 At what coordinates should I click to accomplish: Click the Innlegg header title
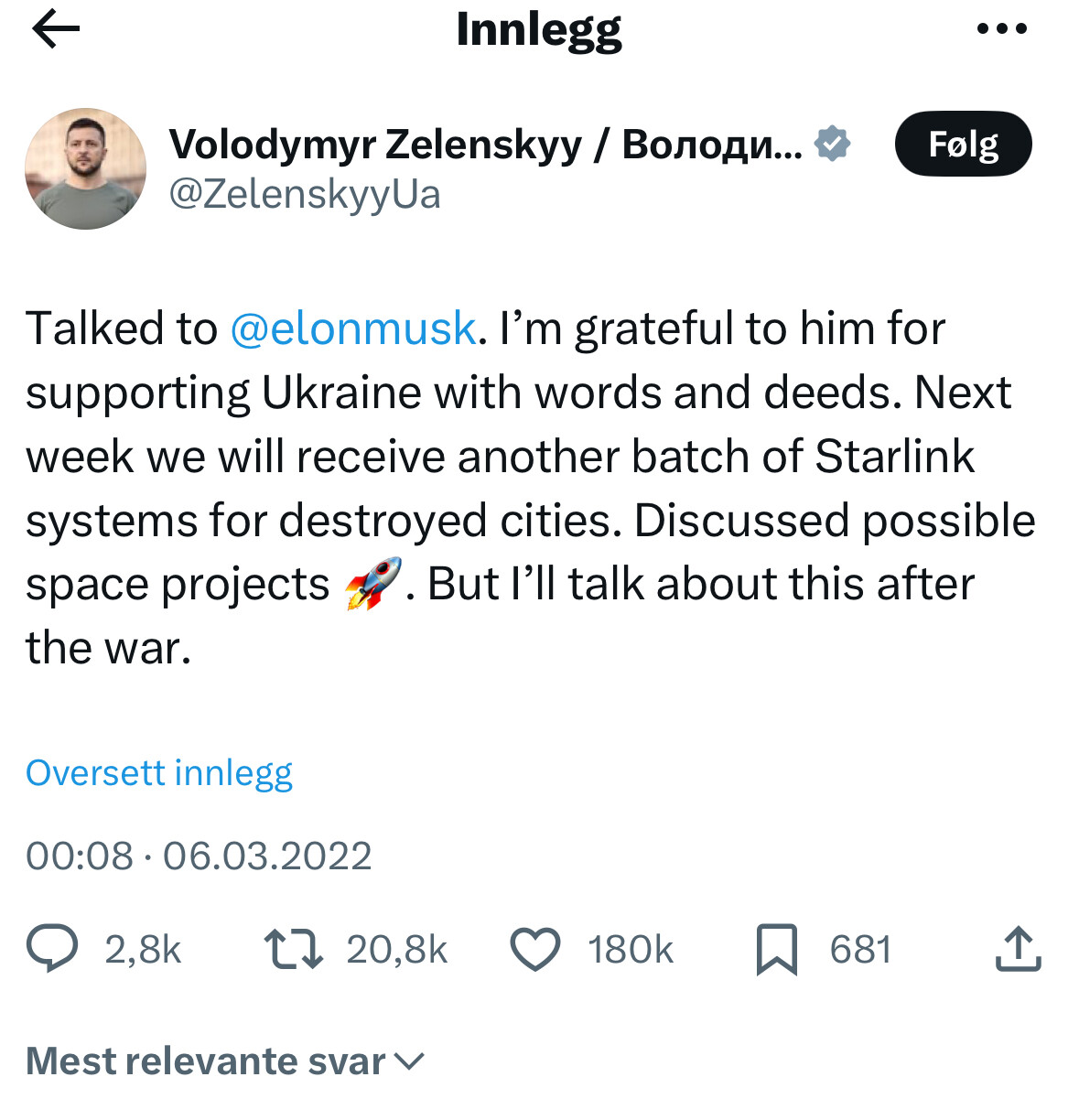click(x=538, y=29)
